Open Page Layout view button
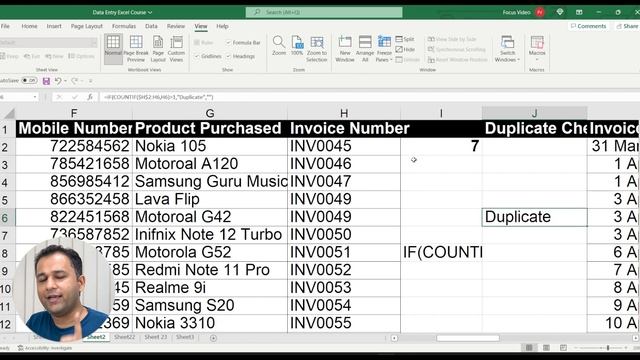Image resolution: width=640 pixels, height=360 pixels. tap(158, 48)
